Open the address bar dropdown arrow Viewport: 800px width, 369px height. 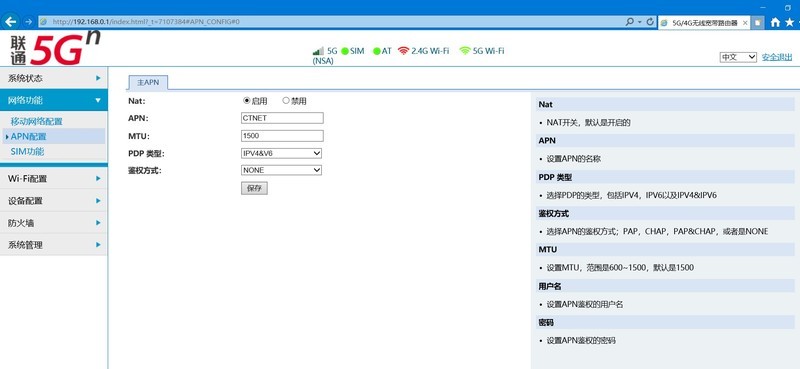(x=640, y=22)
